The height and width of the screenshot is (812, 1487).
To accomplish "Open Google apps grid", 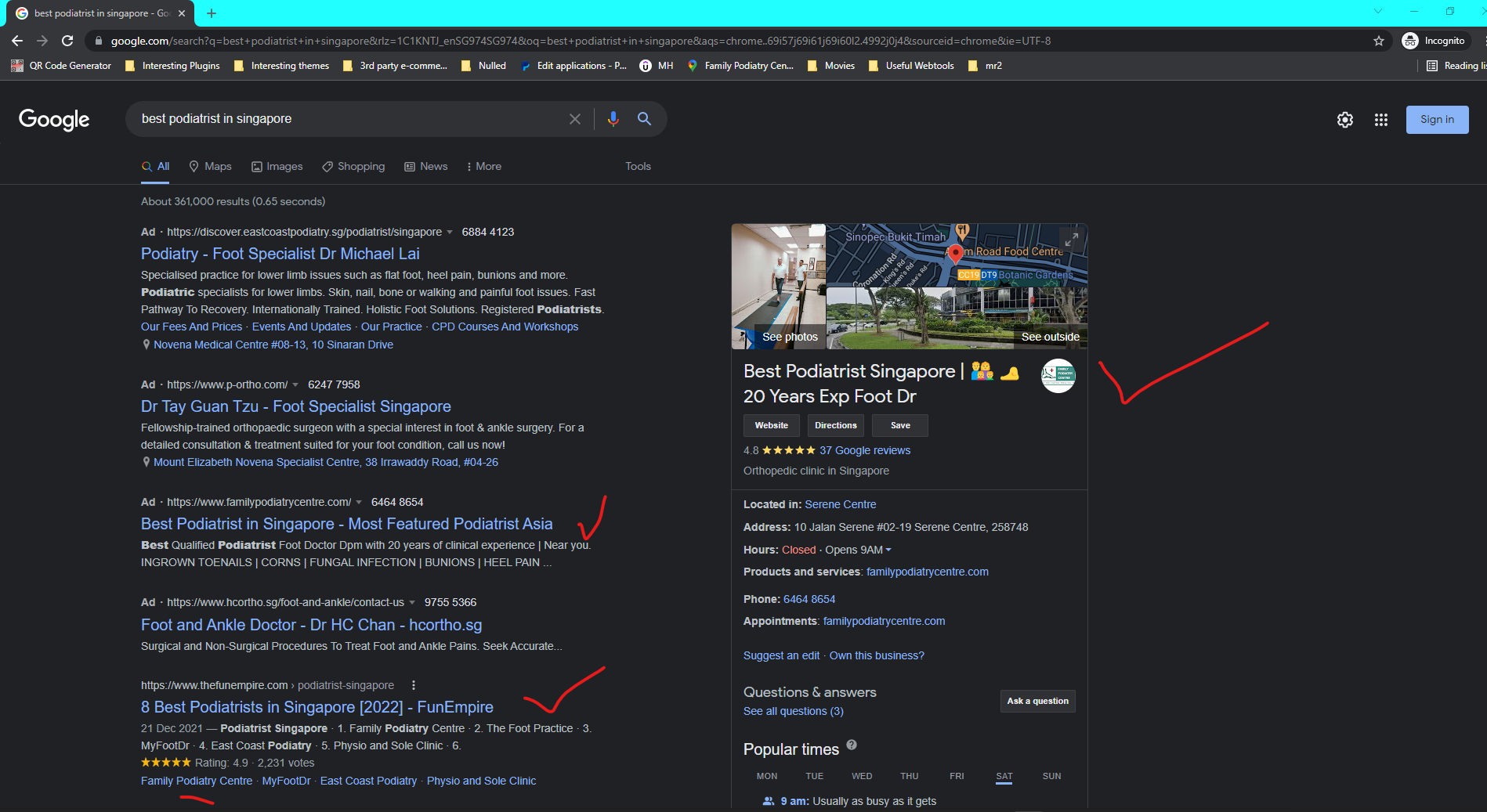I will click(1381, 120).
